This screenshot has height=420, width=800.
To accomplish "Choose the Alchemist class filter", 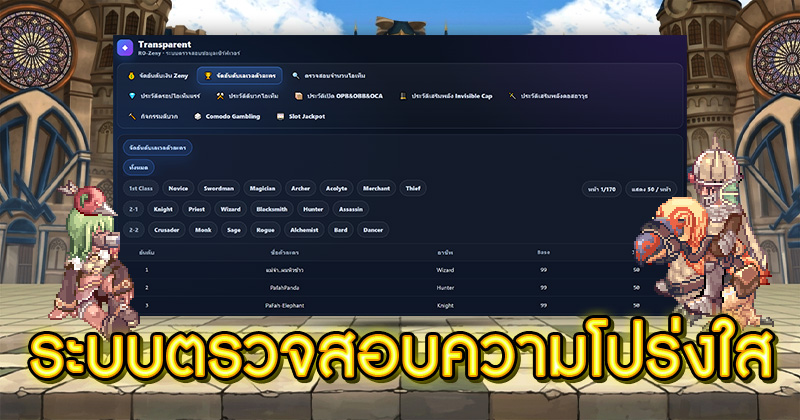I will coord(304,230).
